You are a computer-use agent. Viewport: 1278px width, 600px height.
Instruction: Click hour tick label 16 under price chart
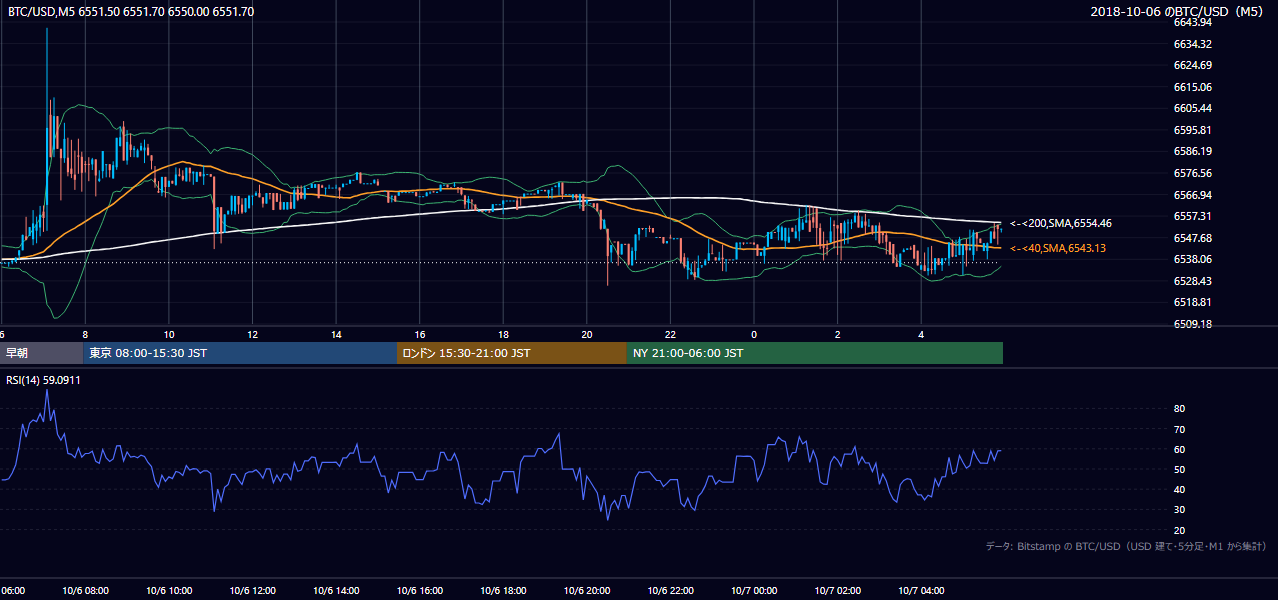(x=420, y=334)
